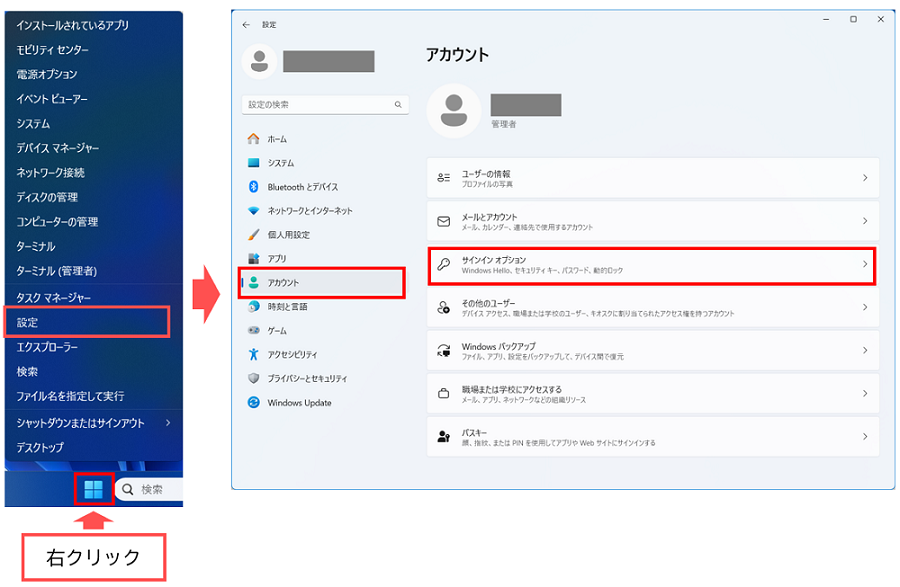The width and height of the screenshot is (900, 587).
Task: Expand シャットダウンまたはサインアウト submenu arrow
Action: [x=168, y=423]
